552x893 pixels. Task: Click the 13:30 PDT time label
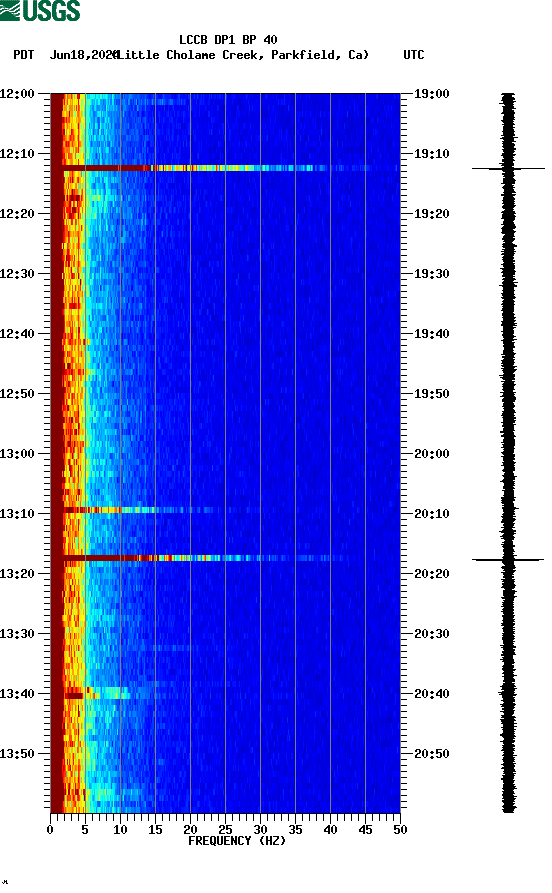17,634
